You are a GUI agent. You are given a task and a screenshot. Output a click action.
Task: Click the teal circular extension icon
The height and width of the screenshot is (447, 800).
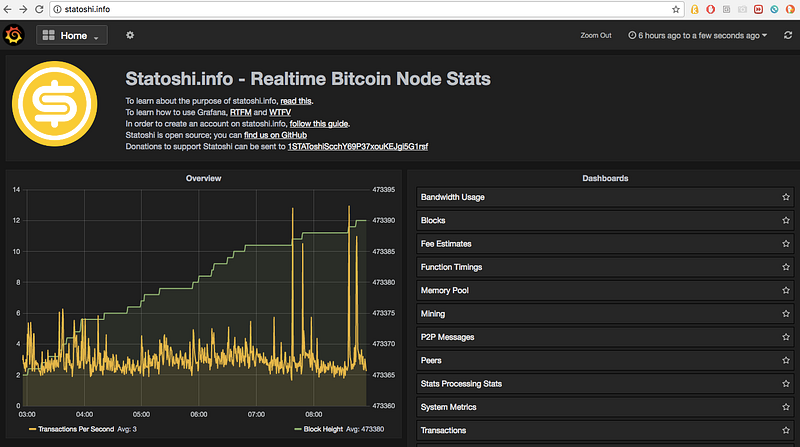coord(774,9)
